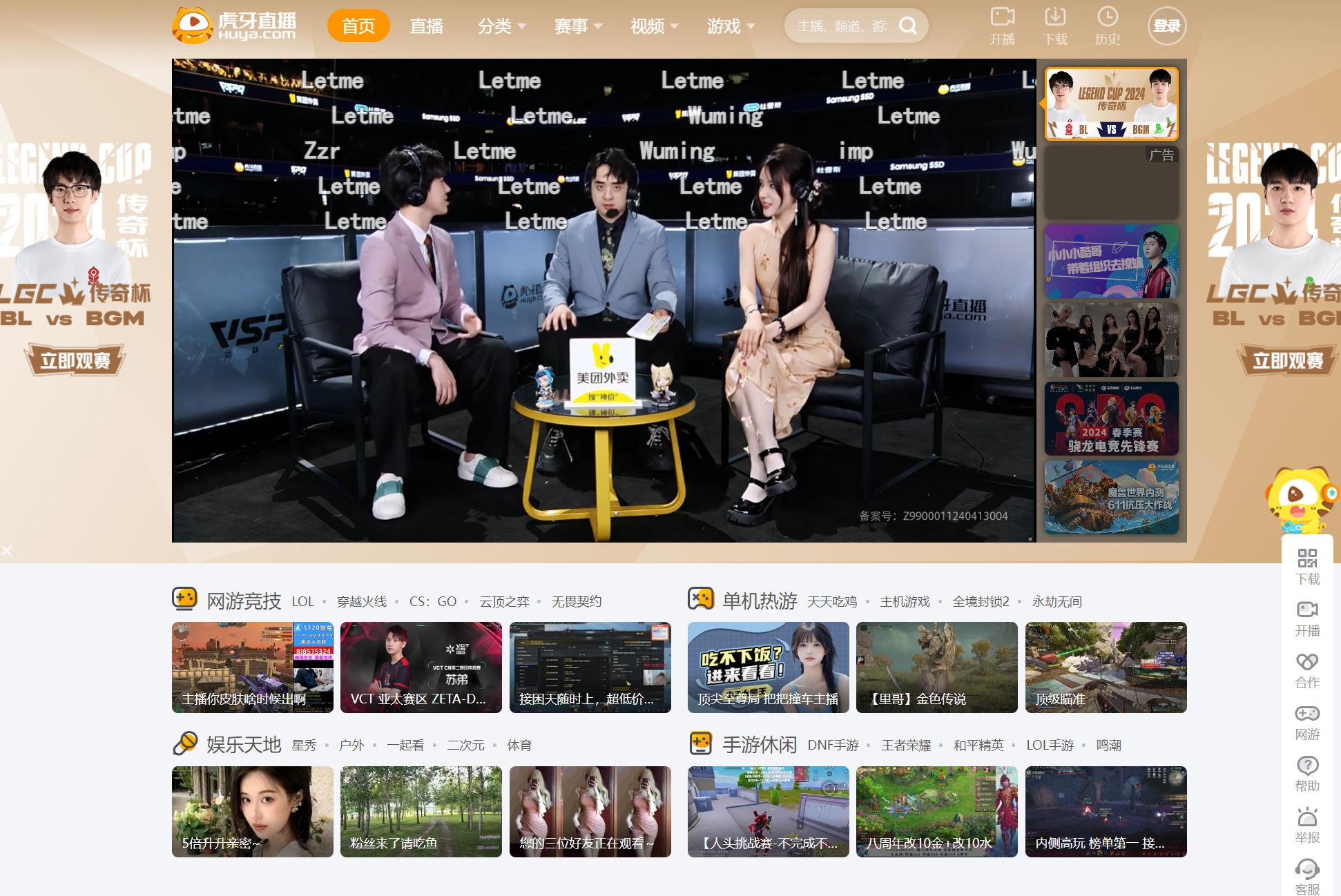Select the Legend Cup 2024 BL VS BGM thumbnail
Image resolution: width=1341 pixels, height=896 pixels.
(1111, 104)
